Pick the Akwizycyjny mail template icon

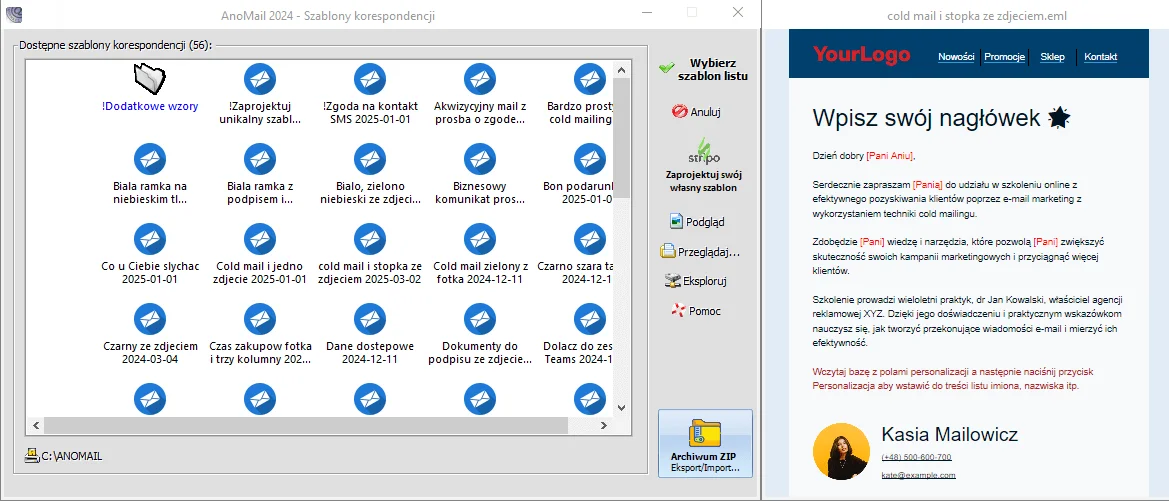click(480, 78)
